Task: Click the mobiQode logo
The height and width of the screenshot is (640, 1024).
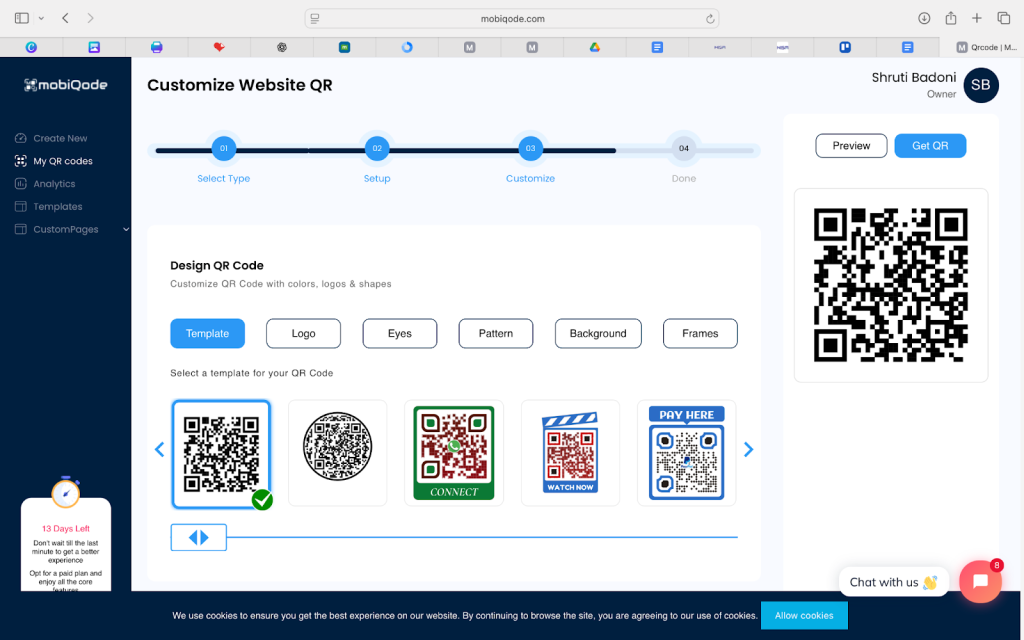Action: point(66,85)
